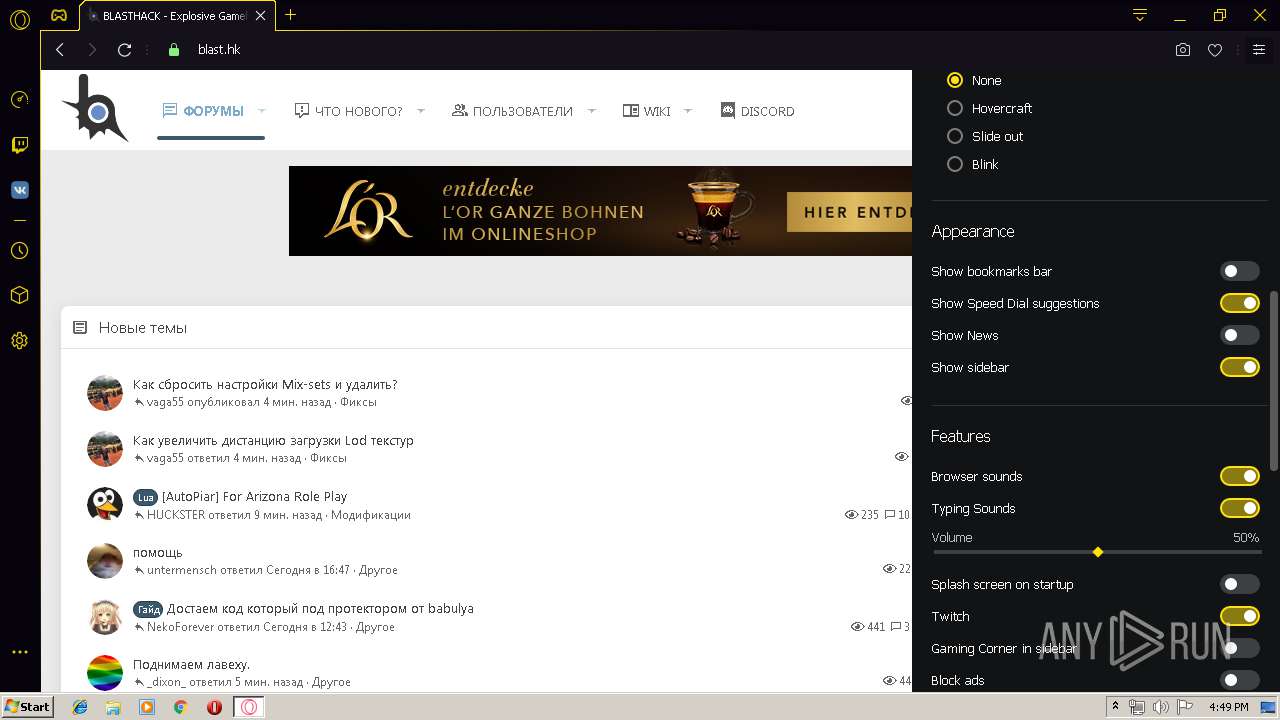Select the Slide out option
1280x720 pixels.
click(x=955, y=136)
